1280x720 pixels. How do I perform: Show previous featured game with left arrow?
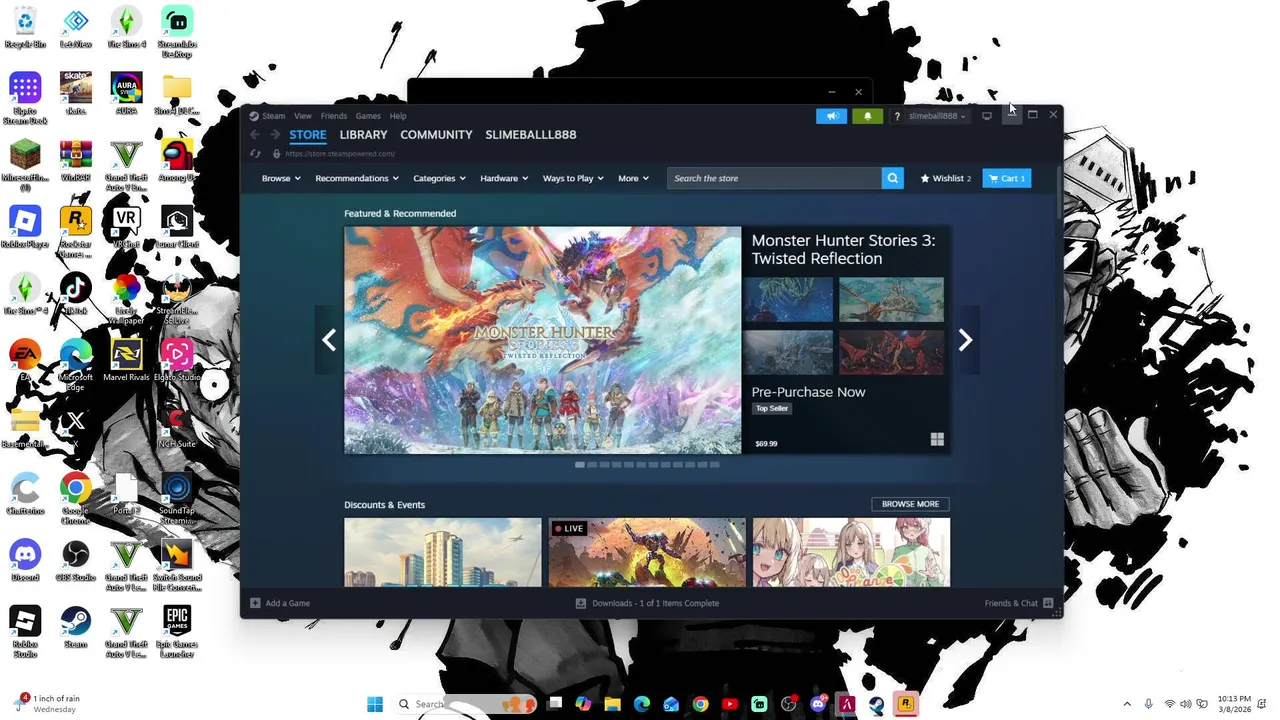click(x=329, y=340)
